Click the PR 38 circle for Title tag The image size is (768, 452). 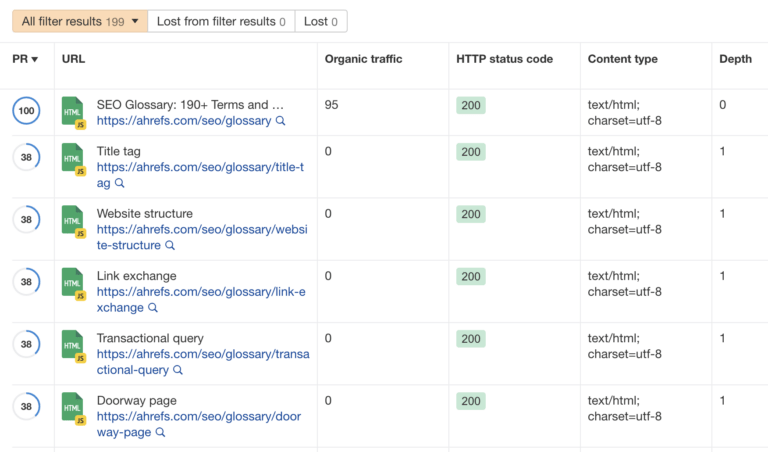click(27, 157)
